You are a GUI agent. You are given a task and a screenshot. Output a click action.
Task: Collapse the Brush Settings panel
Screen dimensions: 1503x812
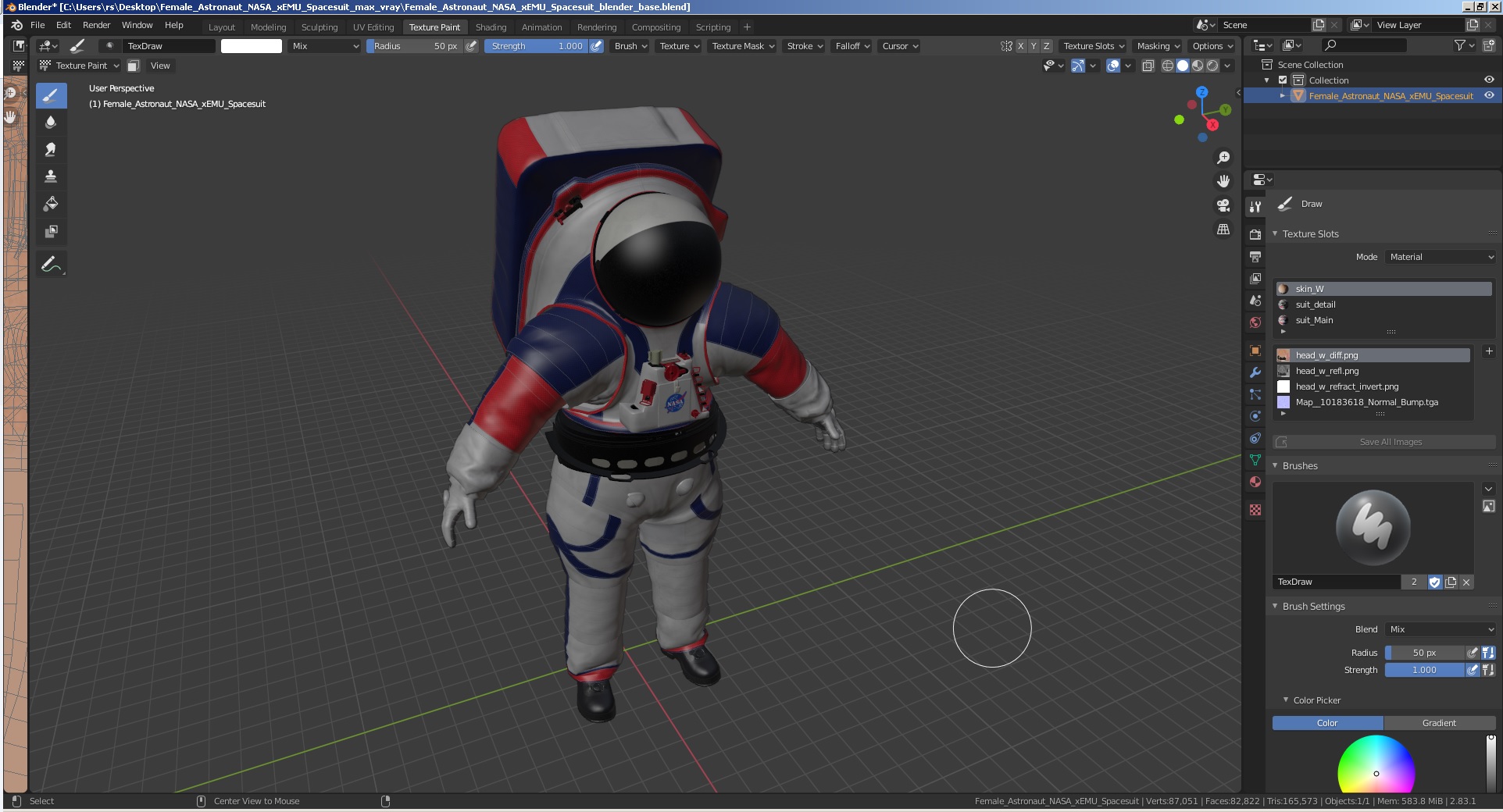[1275, 606]
